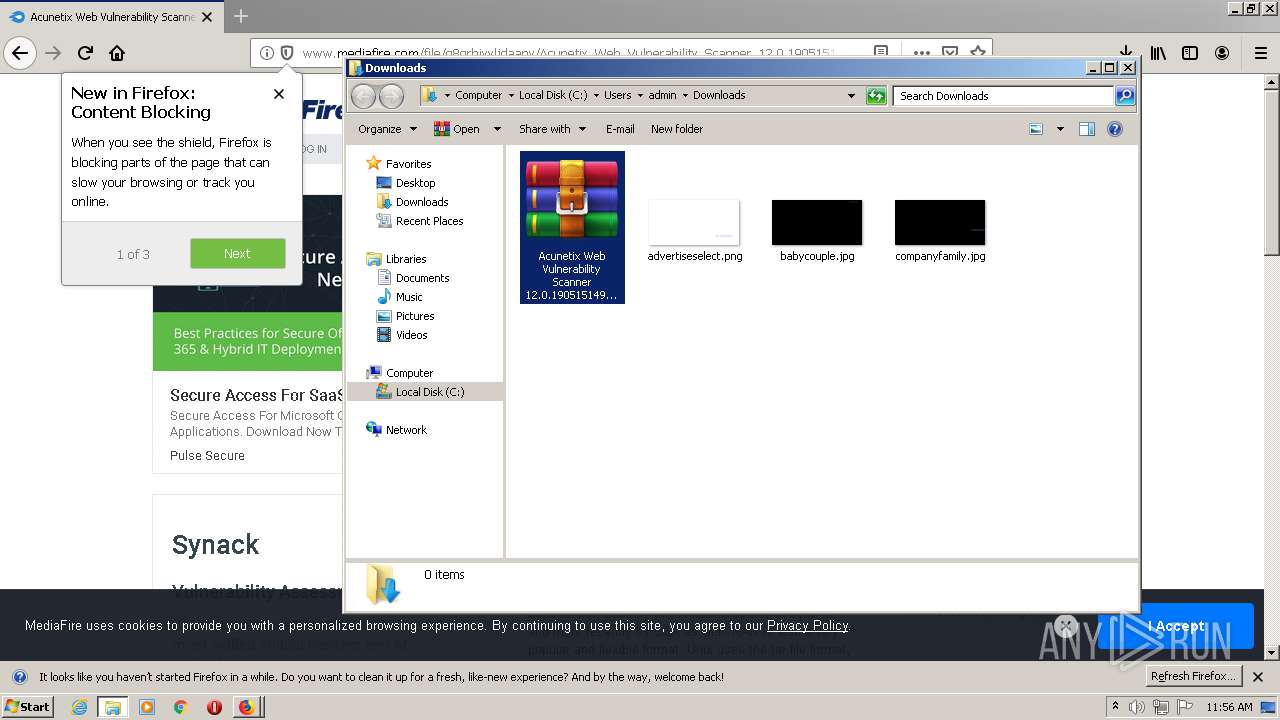This screenshot has width=1280, height=720.
Task: Select Acunetix Web Vulnerability Scanner archive
Action: pos(572,227)
